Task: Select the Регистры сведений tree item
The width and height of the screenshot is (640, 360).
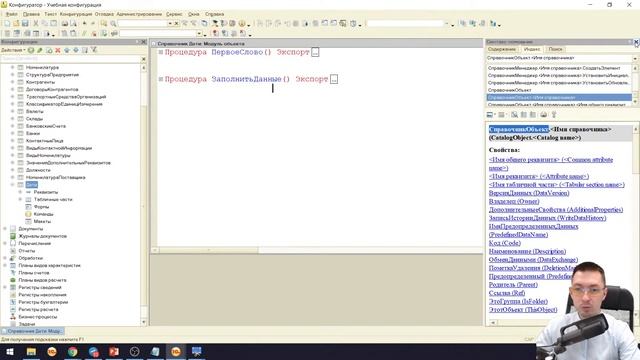Action: (40, 287)
